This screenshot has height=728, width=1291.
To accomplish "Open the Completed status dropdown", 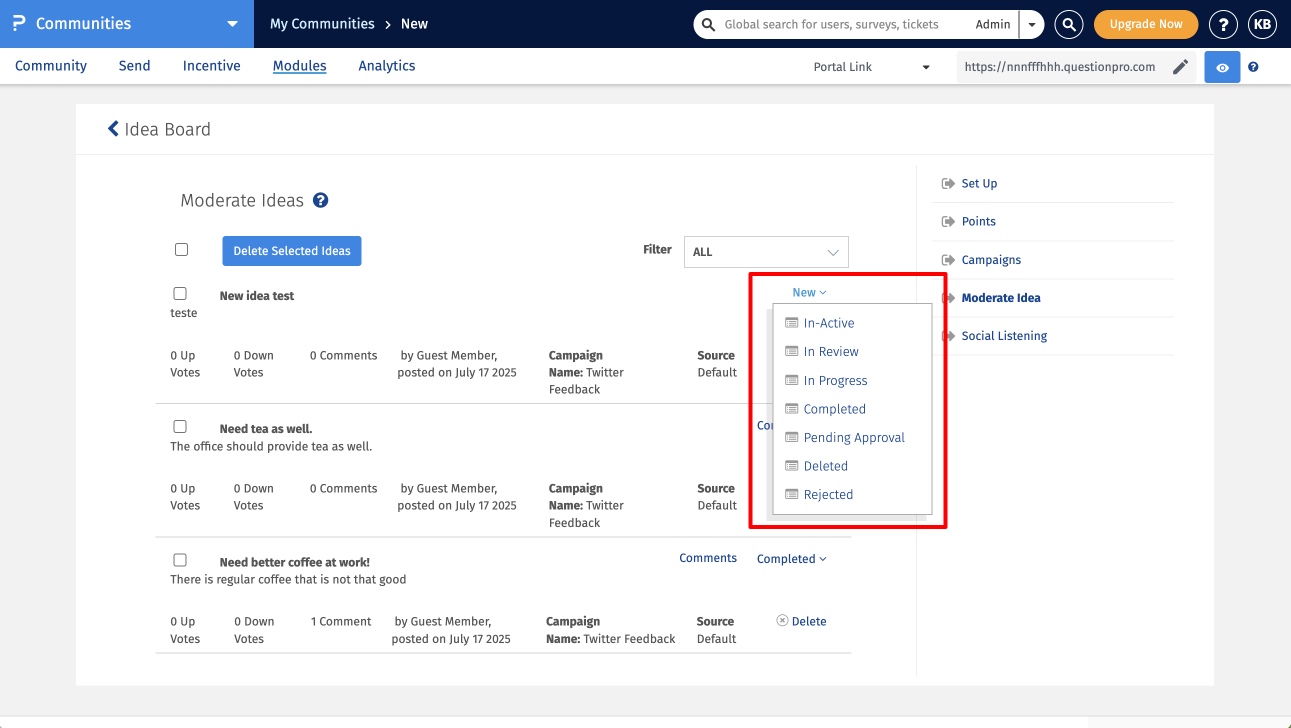I will point(791,559).
